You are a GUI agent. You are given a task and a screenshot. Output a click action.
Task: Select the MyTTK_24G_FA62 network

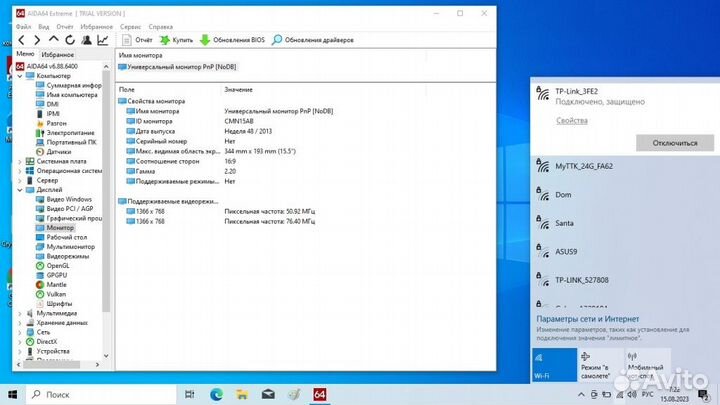coord(625,166)
